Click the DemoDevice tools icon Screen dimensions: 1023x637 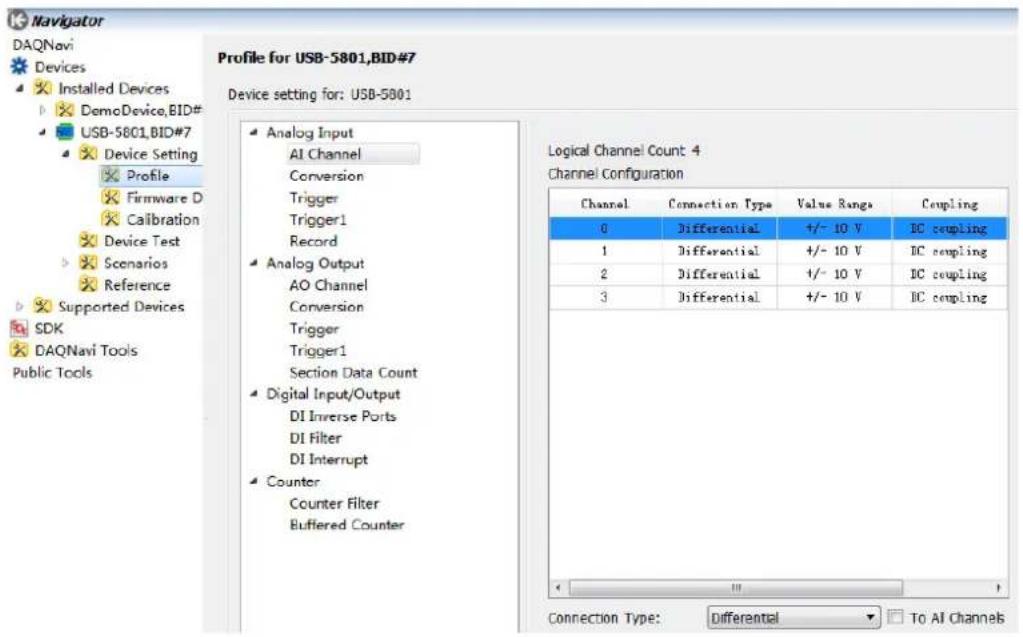[65, 110]
